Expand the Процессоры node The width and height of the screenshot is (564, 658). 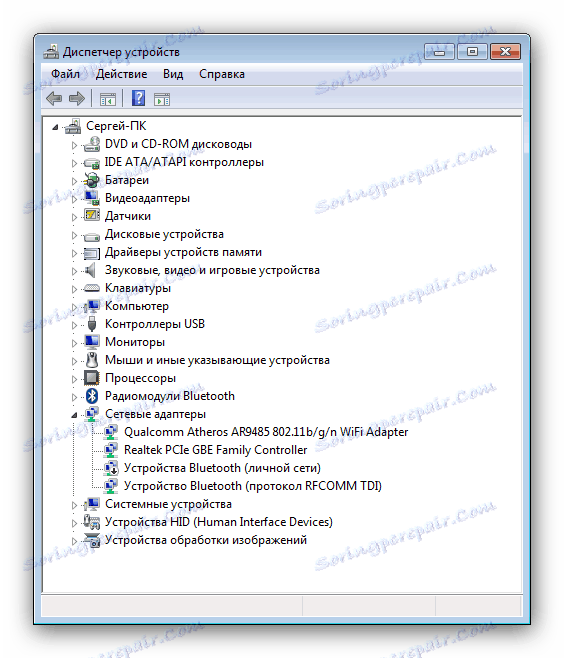[74, 379]
